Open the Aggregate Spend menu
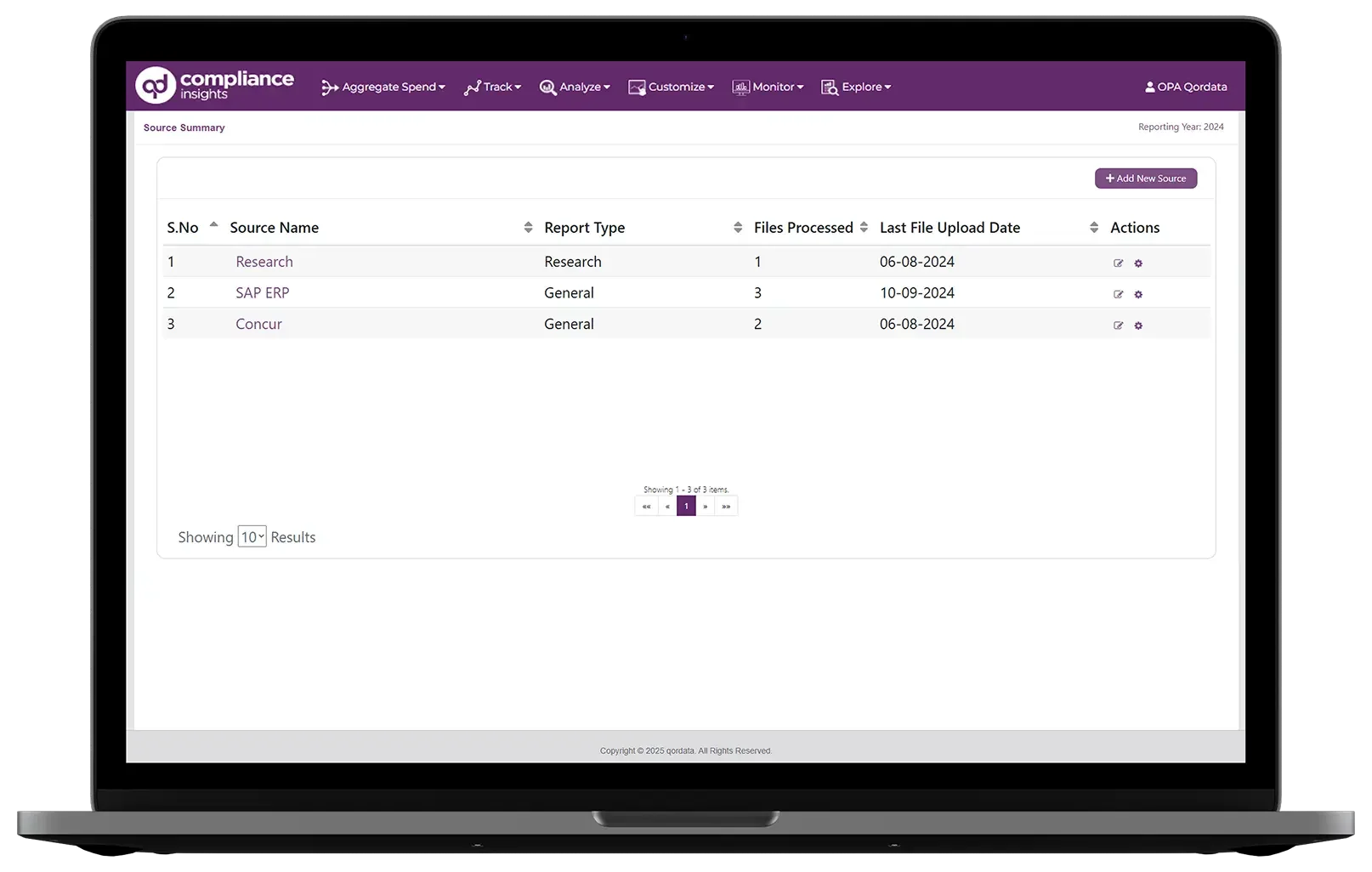Image resolution: width=1372 pixels, height=872 pixels. [383, 87]
